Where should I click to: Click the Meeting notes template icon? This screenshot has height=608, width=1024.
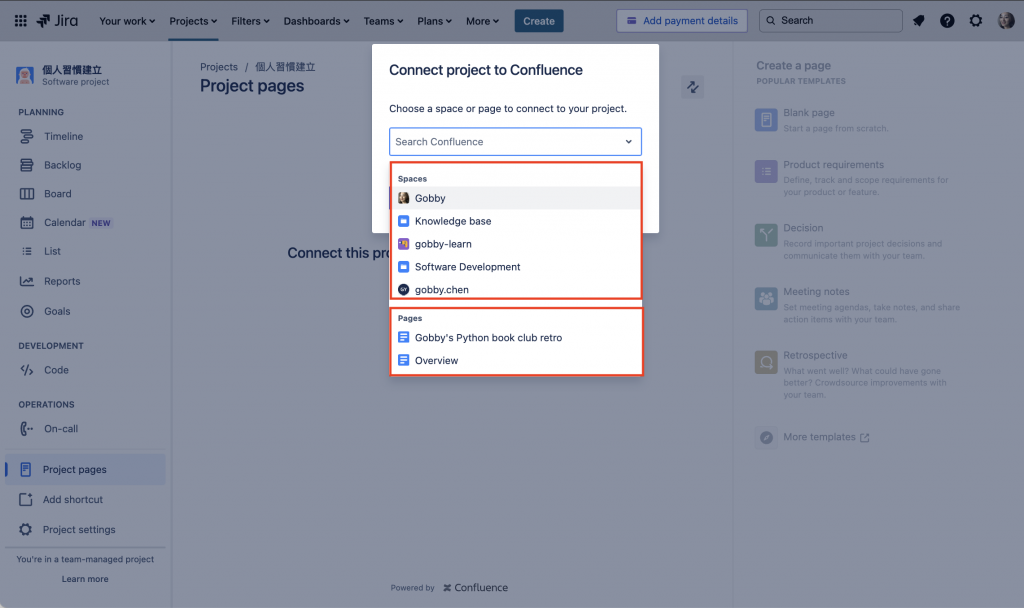click(x=766, y=298)
